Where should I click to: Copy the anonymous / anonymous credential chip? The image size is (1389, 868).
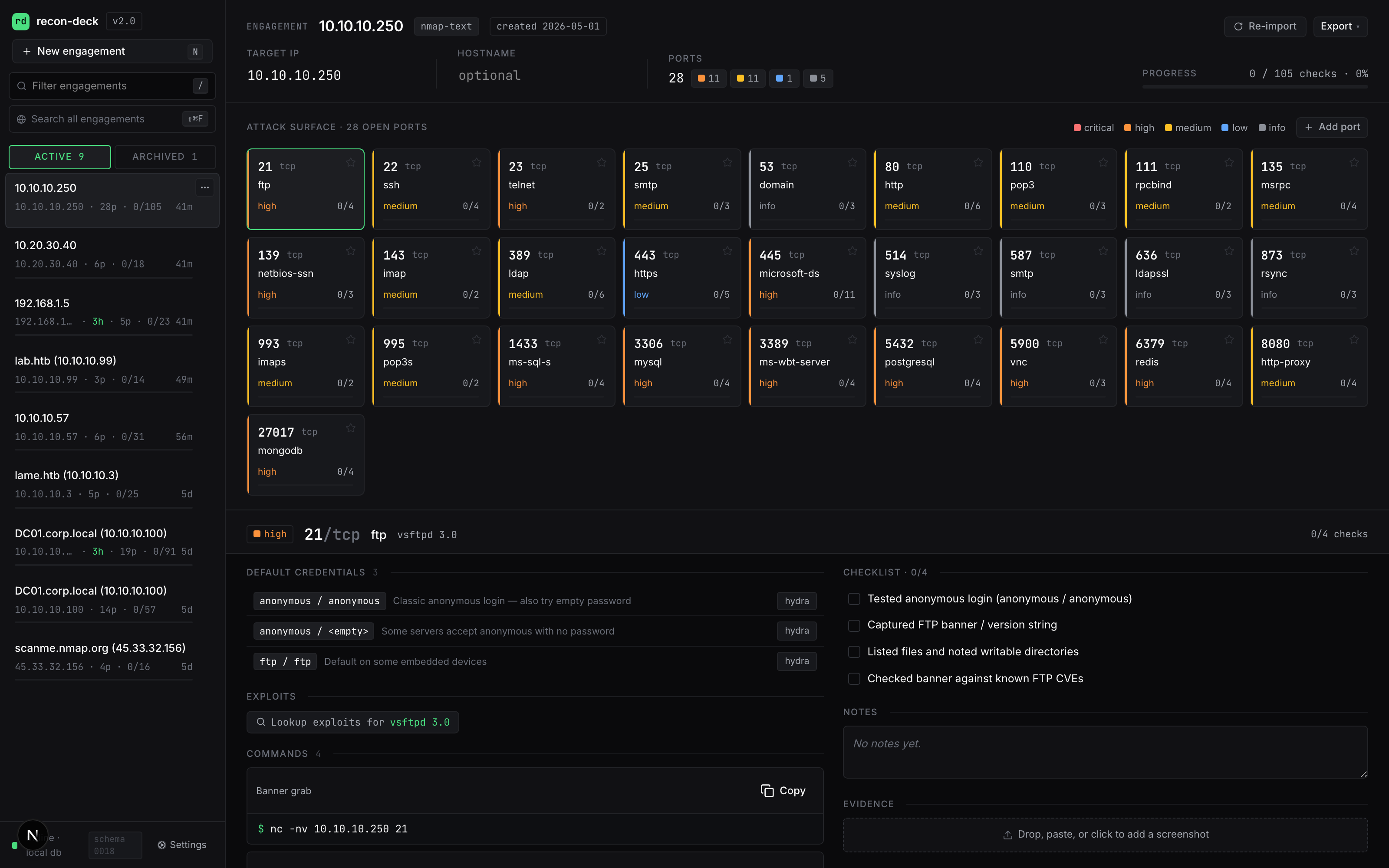(x=320, y=601)
